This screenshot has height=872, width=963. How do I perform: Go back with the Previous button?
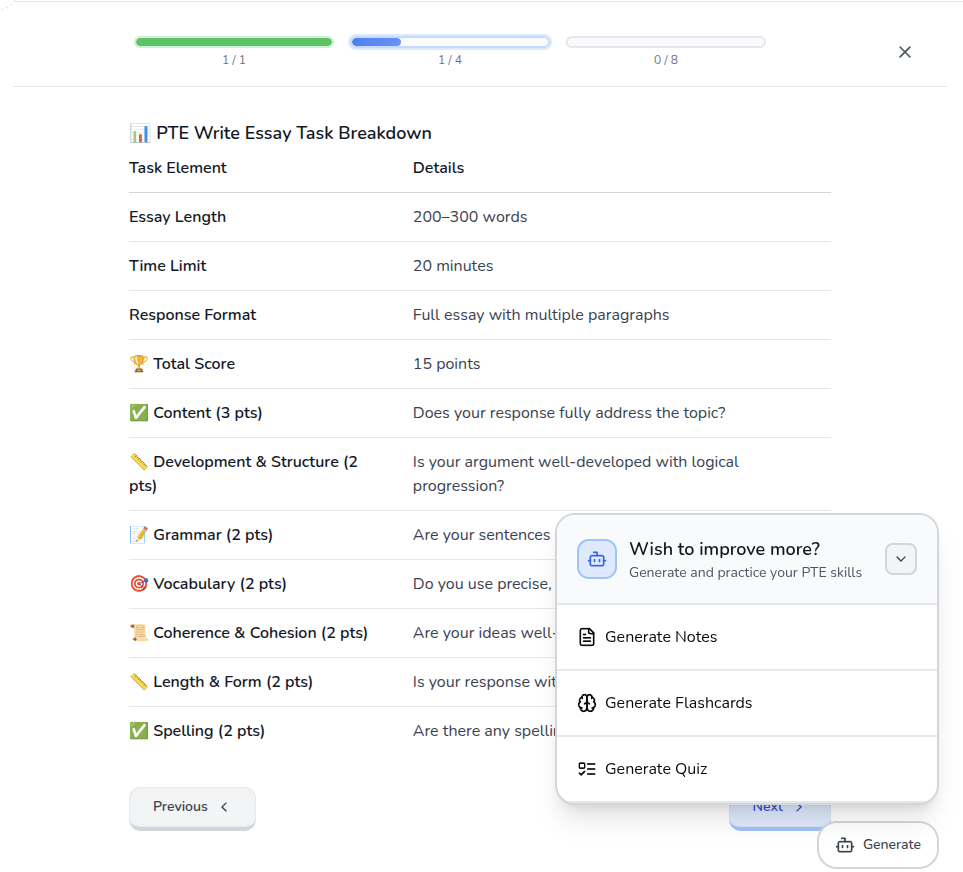pyautogui.click(x=192, y=807)
